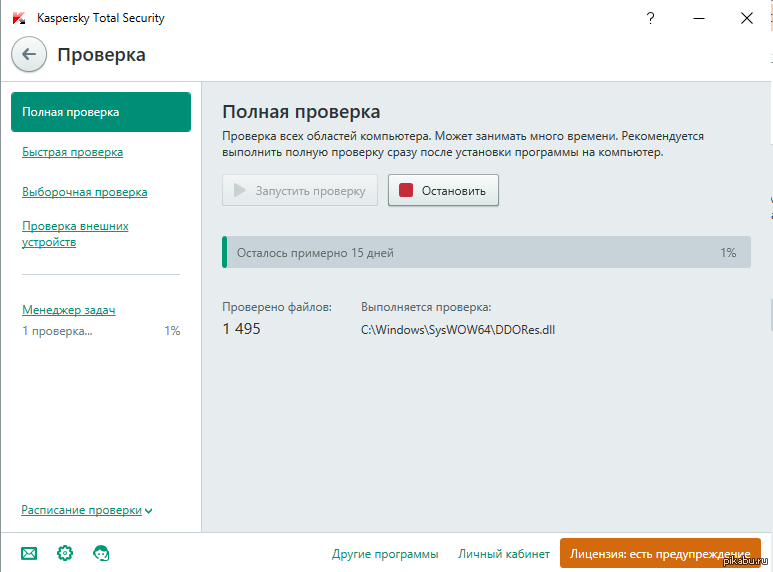Select the Полная проверка tab

(100, 112)
